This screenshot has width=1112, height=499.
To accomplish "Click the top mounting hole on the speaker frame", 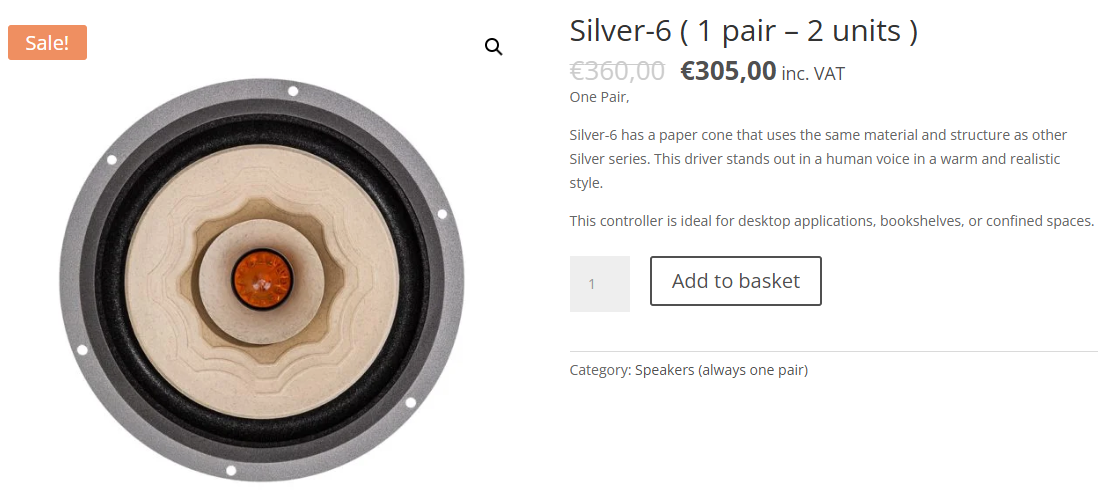I will (x=293, y=91).
